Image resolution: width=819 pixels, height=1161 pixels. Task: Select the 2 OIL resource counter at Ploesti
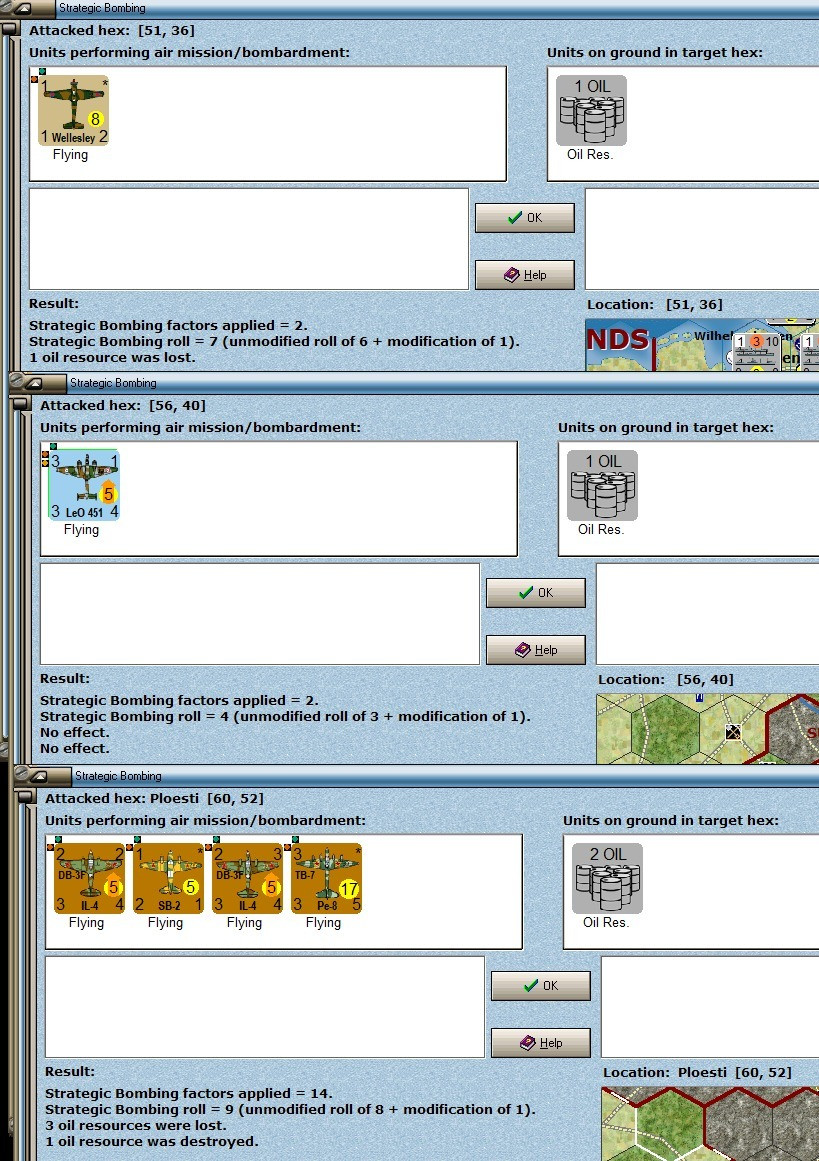point(607,878)
